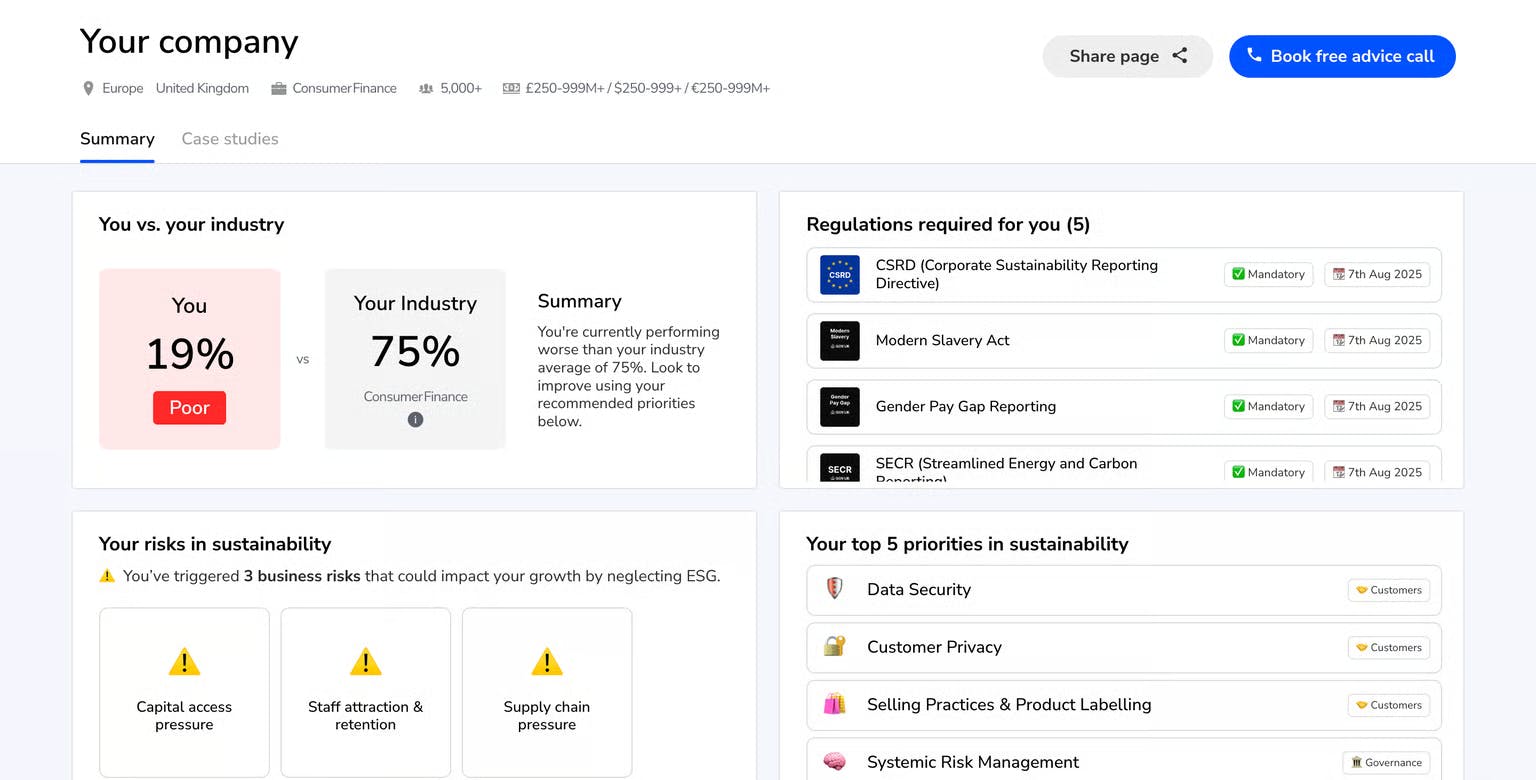The height and width of the screenshot is (780, 1536).
Task: Click warning icon on Capital access pressure card
Action: 184,662
